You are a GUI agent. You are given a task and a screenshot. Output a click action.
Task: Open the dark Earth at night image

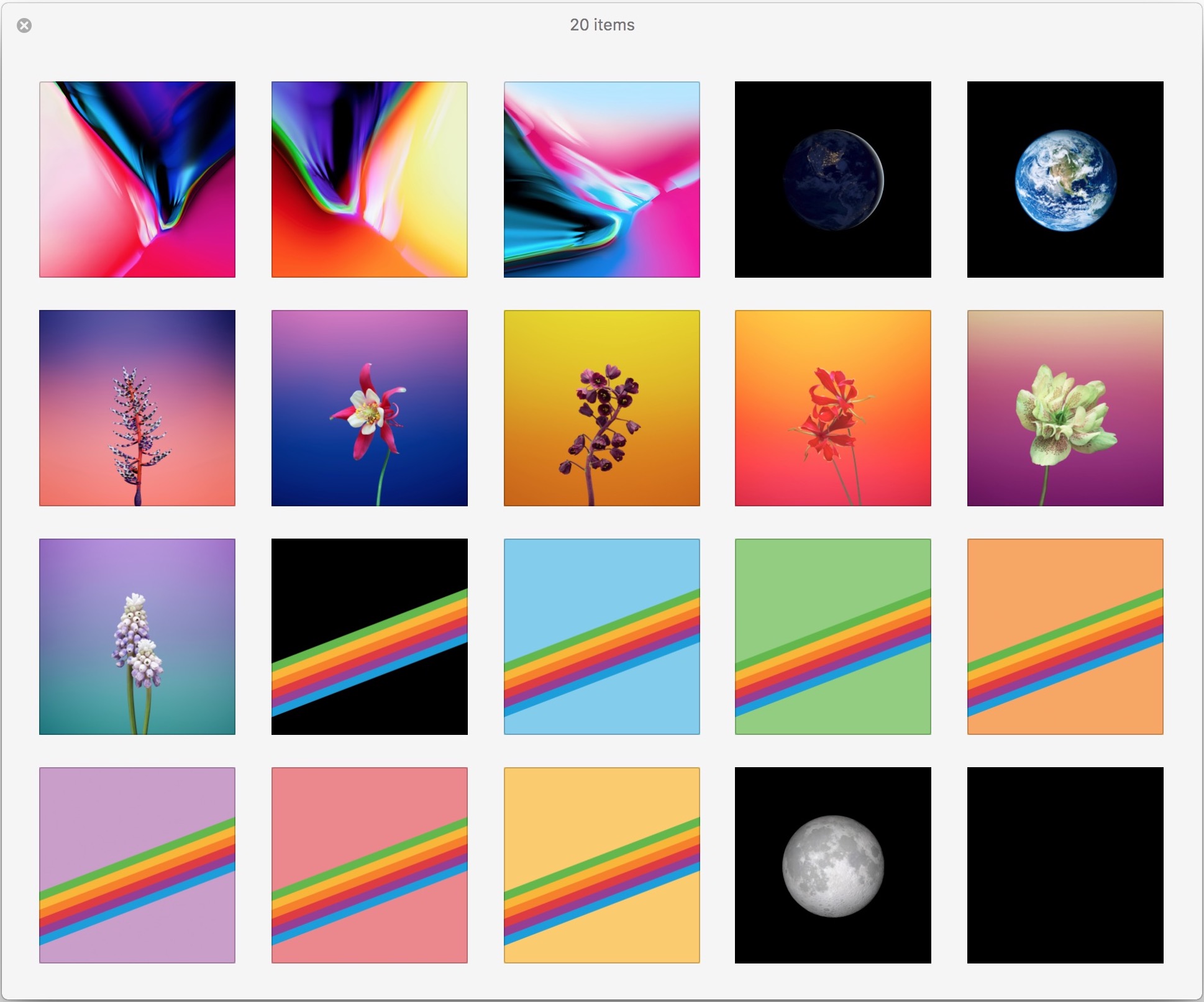(833, 178)
